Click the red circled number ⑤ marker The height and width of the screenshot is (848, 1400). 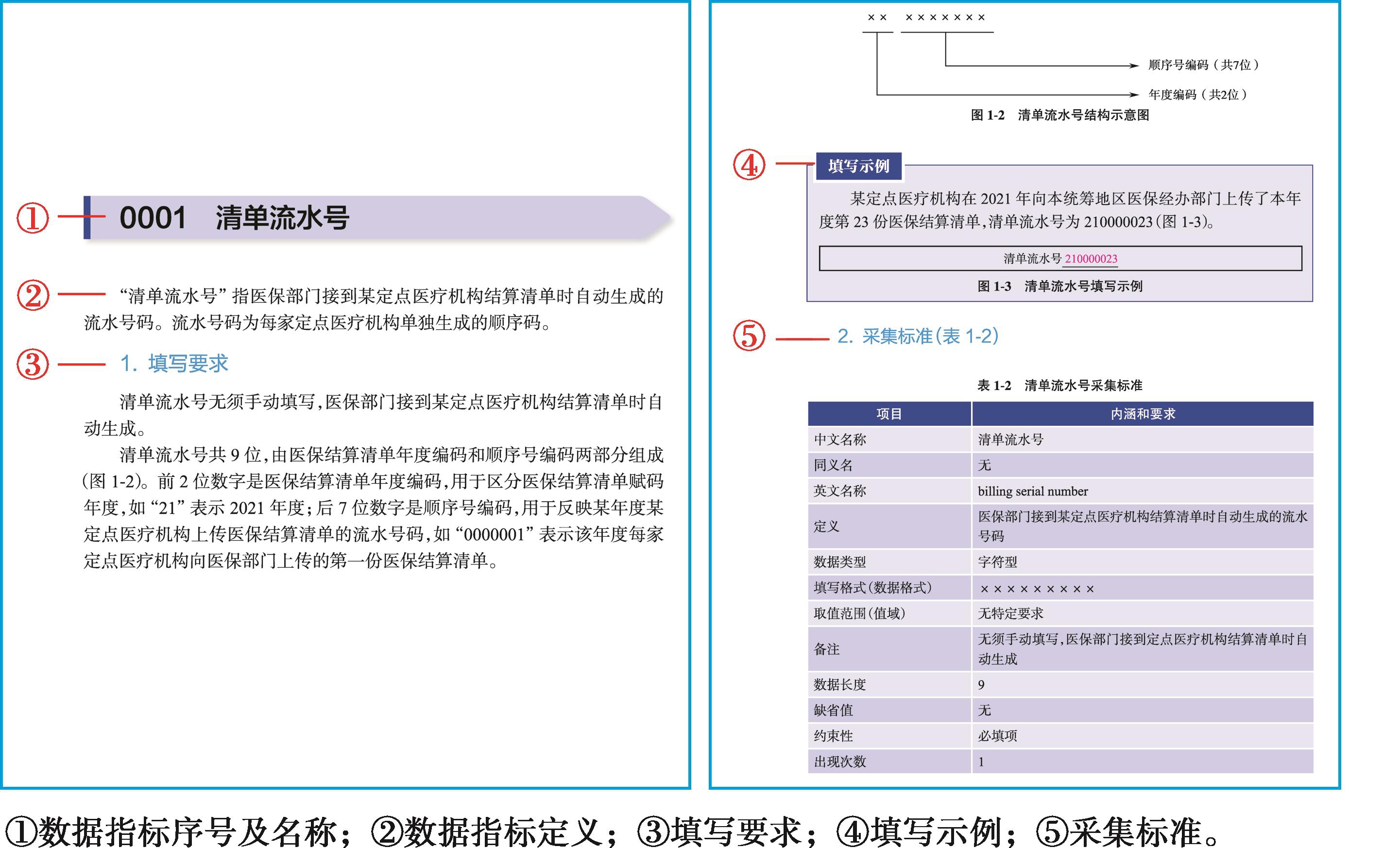click(749, 336)
